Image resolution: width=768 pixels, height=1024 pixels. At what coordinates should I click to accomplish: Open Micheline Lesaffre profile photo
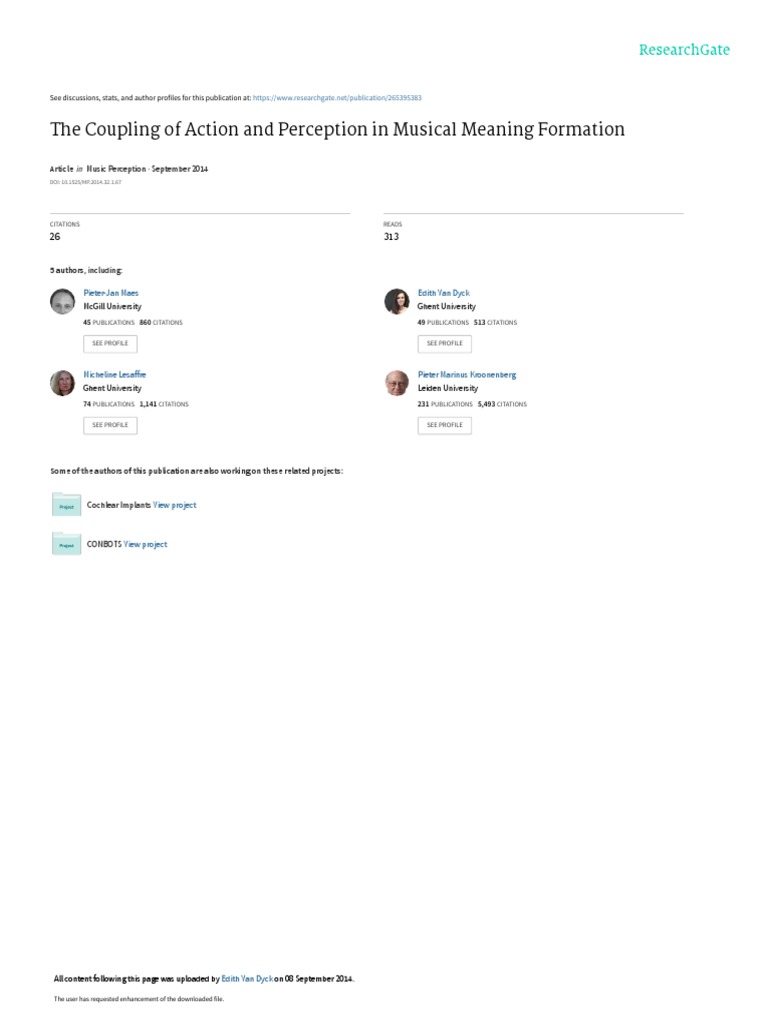tap(63, 383)
